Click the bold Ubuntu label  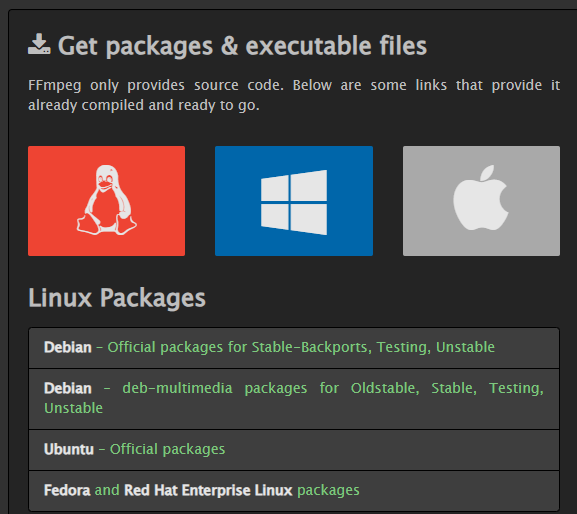(69, 450)
